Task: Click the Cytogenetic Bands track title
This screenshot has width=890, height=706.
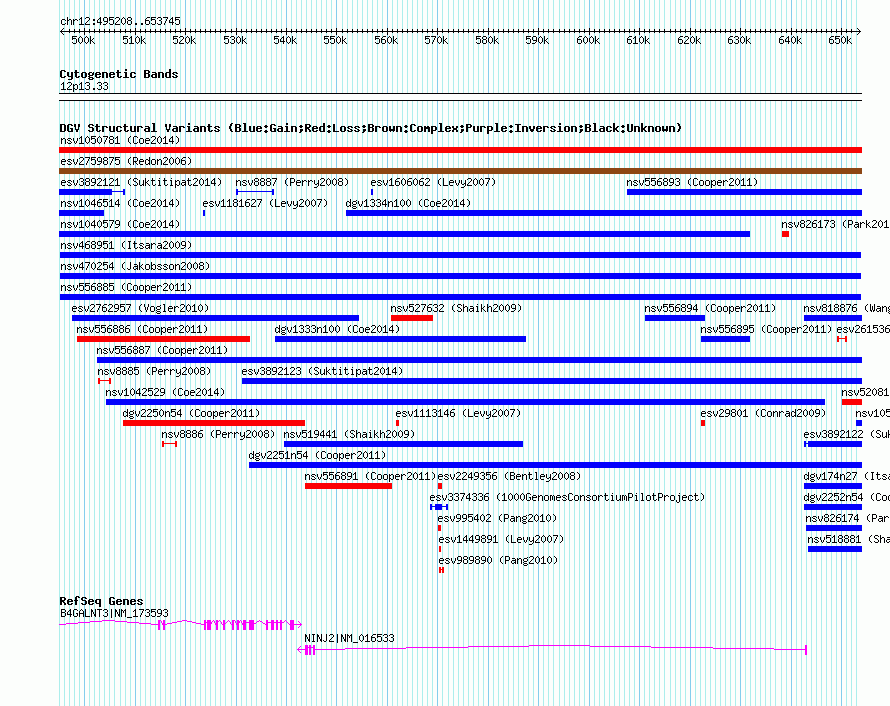Action: tap(119, 74)
